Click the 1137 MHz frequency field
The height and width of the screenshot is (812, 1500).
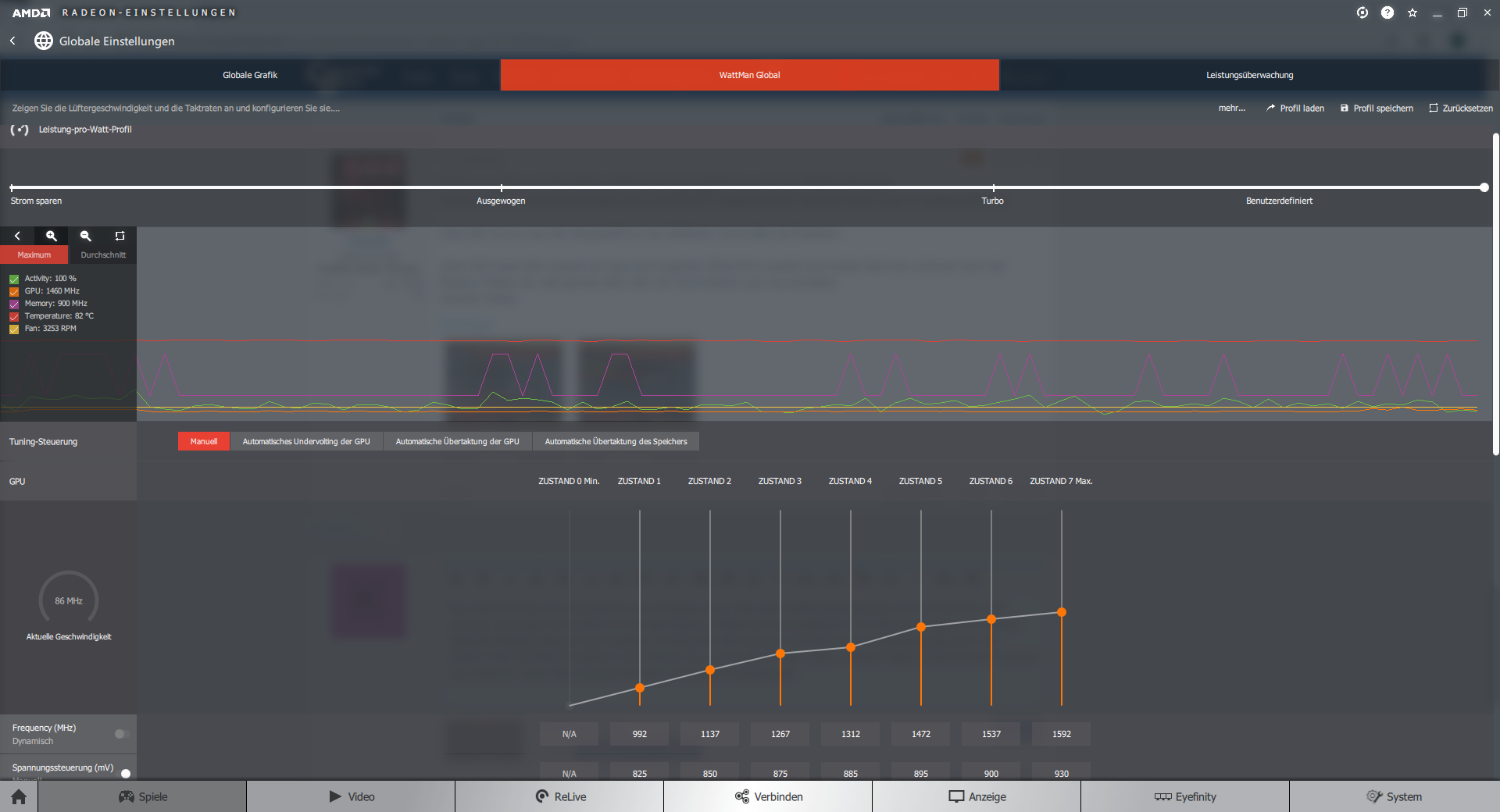click(710, 734)
